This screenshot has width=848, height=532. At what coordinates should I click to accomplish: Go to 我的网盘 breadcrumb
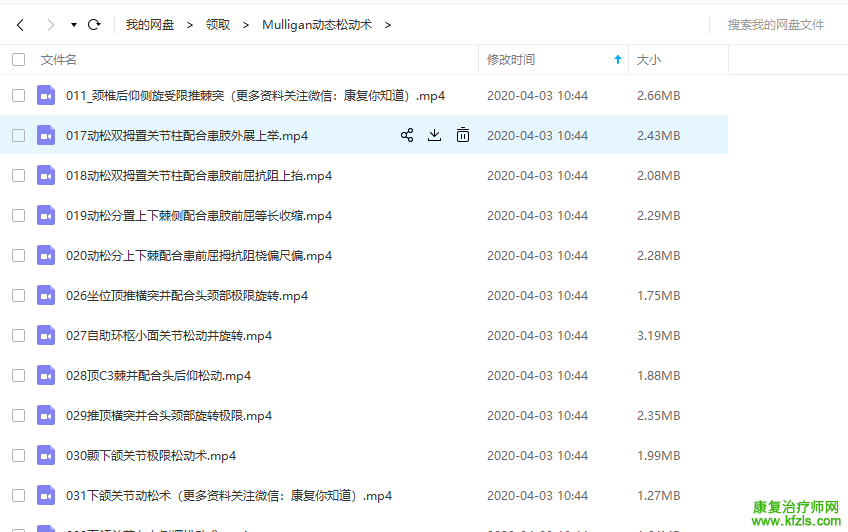point(150,24)
